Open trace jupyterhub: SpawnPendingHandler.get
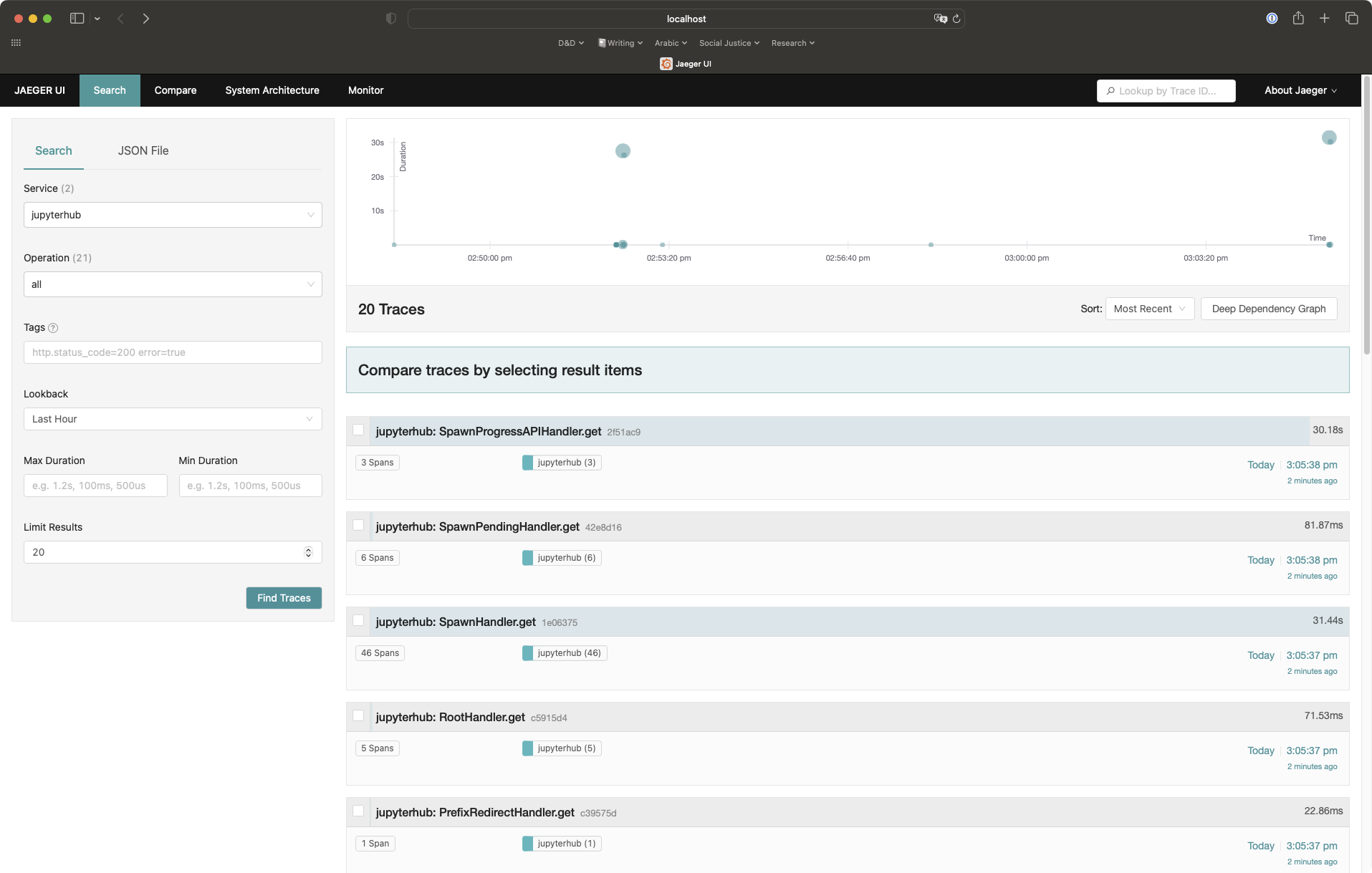The width and height of the screenshot is (1372, 873). pyautogui.click(x=478, y=526)
